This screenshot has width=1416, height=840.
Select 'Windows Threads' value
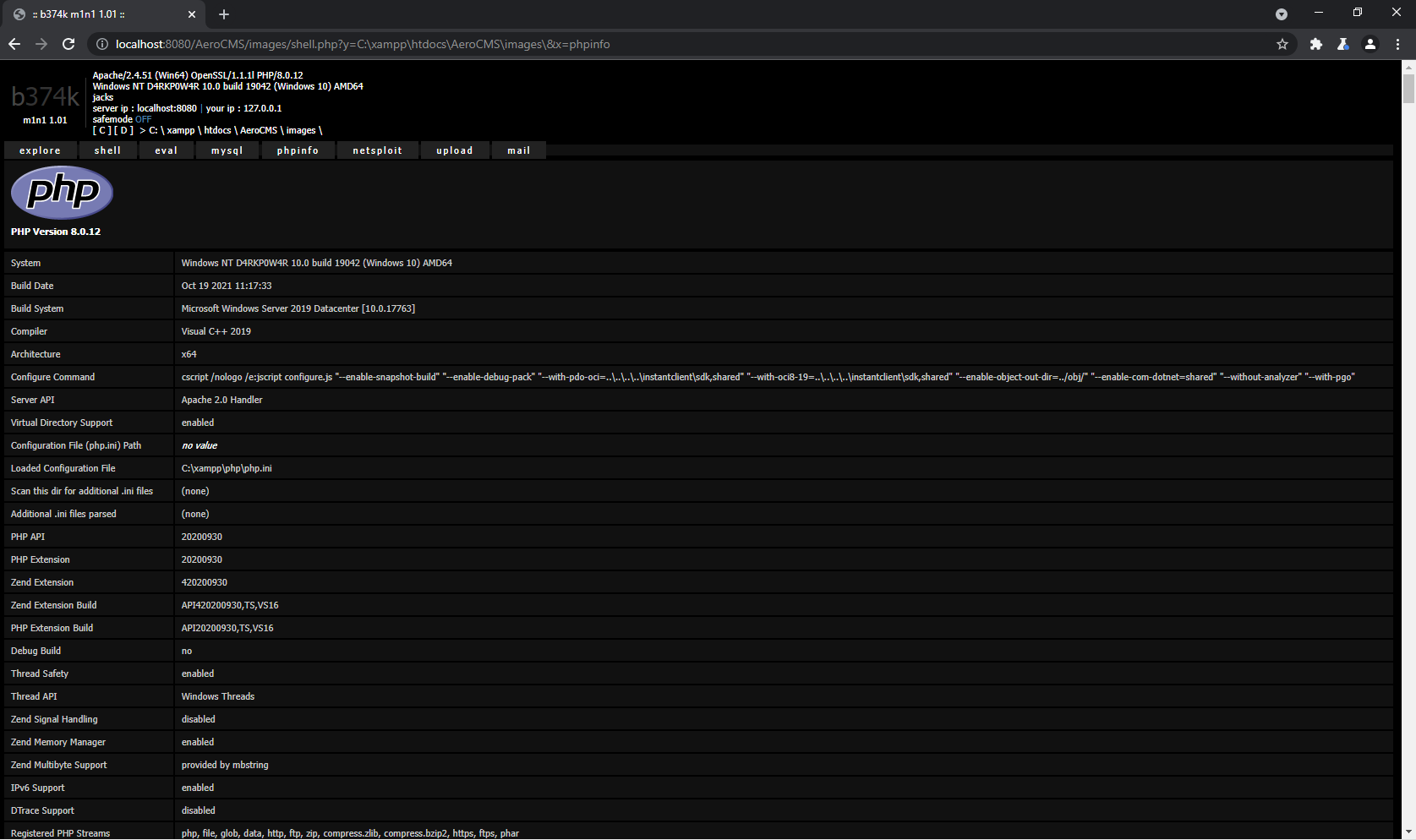click(218, 696)
